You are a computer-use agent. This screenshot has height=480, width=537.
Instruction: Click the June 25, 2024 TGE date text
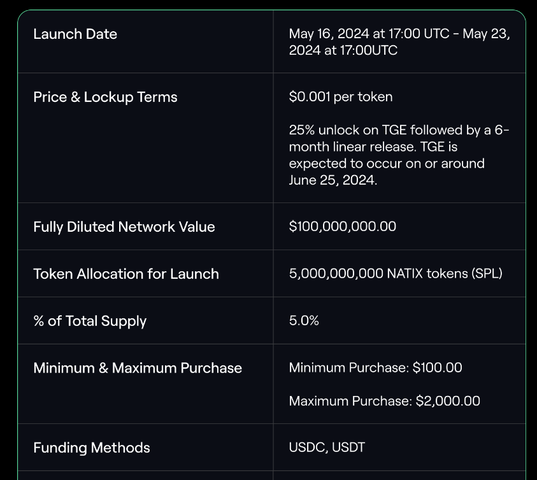coord(333,180)
